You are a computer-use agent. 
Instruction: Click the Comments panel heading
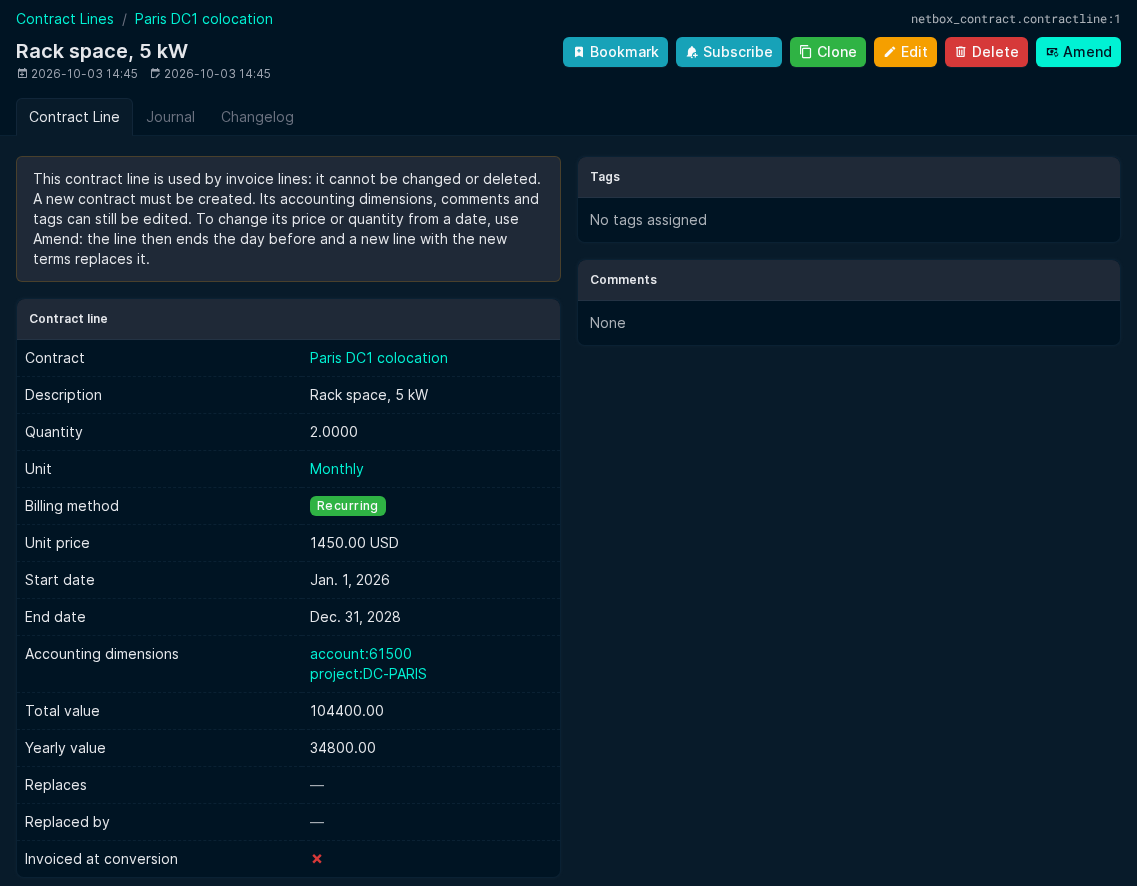tap(624, 280)
